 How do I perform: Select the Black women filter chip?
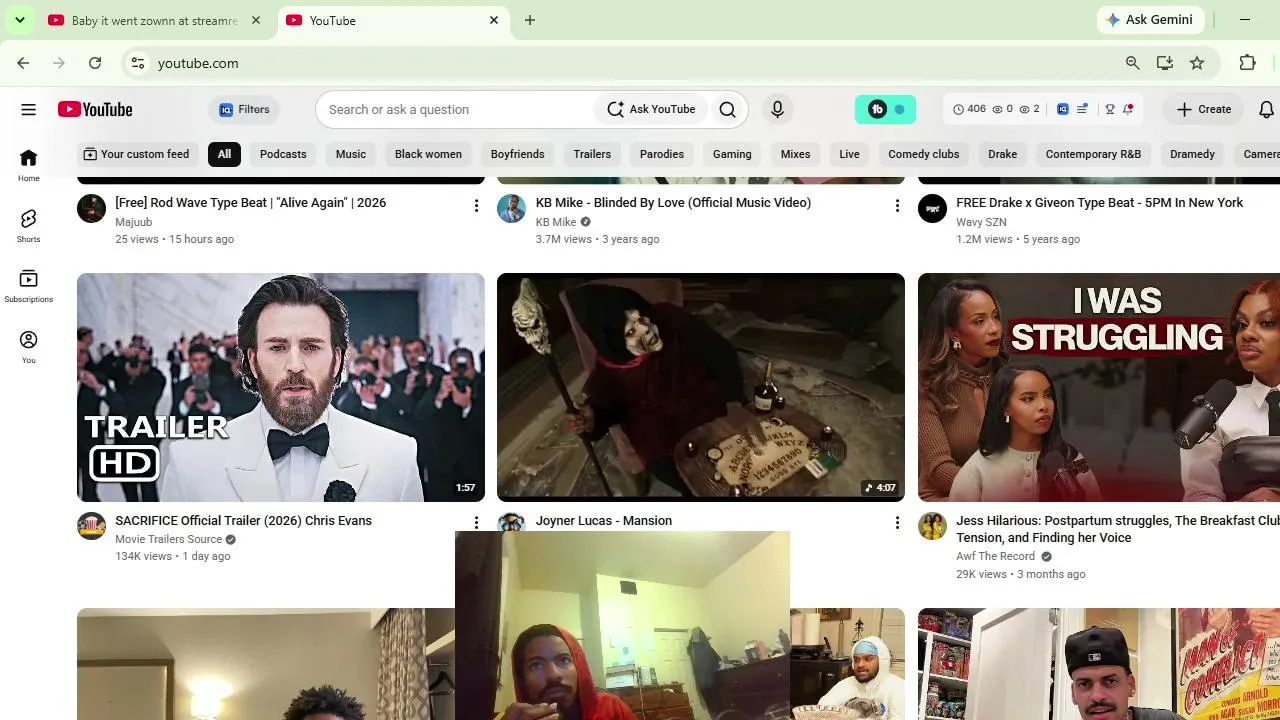pyautogui.click(x=428, y=154)
